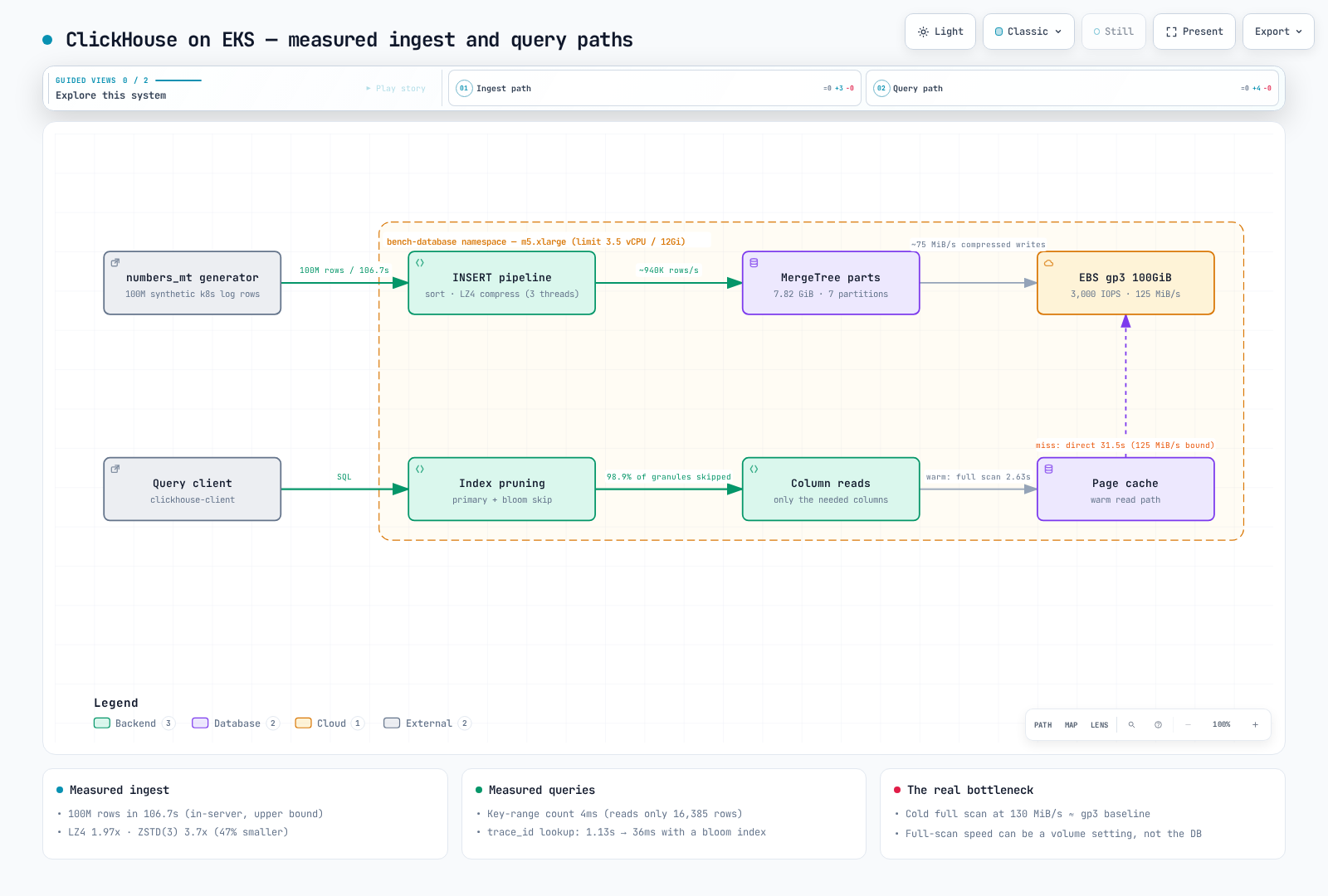Open guided view 01 Ingest path
The image size is (1328, 896).
coord(655,88)
